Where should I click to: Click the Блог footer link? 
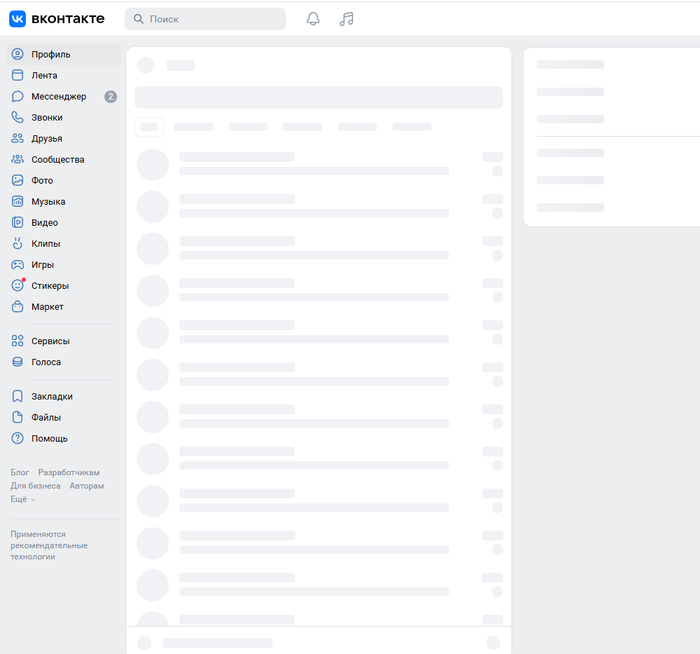click(x=20, y=472)
